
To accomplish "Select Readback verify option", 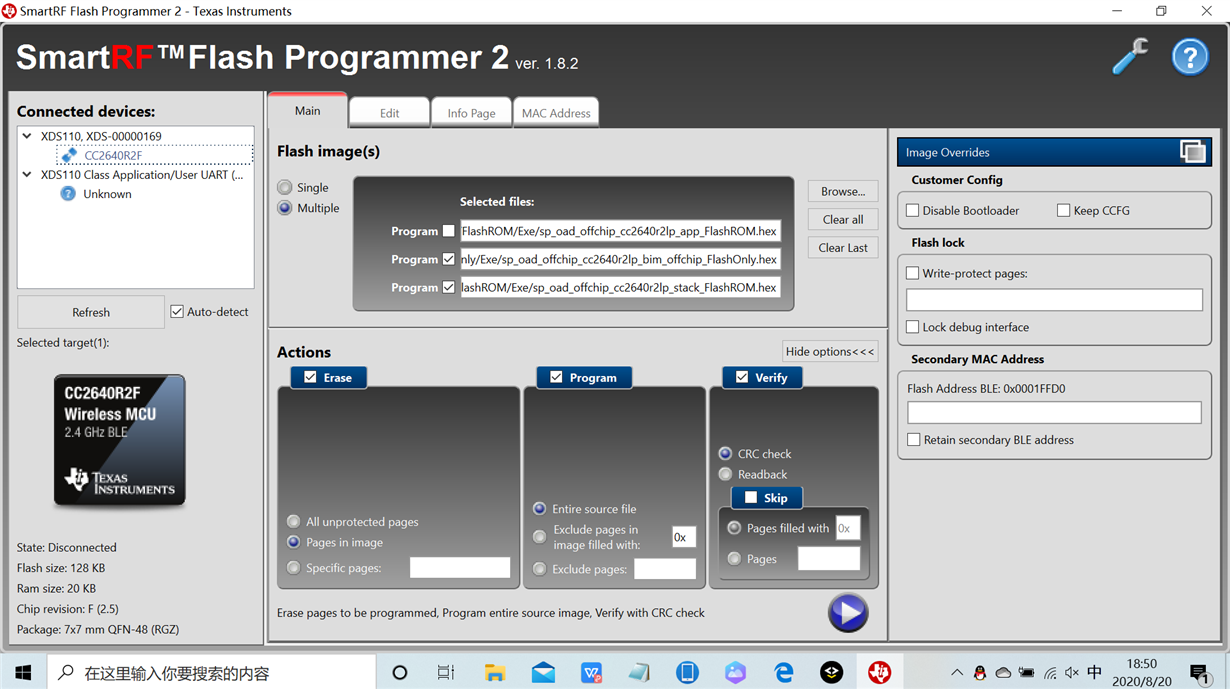I will click(725, 474).
